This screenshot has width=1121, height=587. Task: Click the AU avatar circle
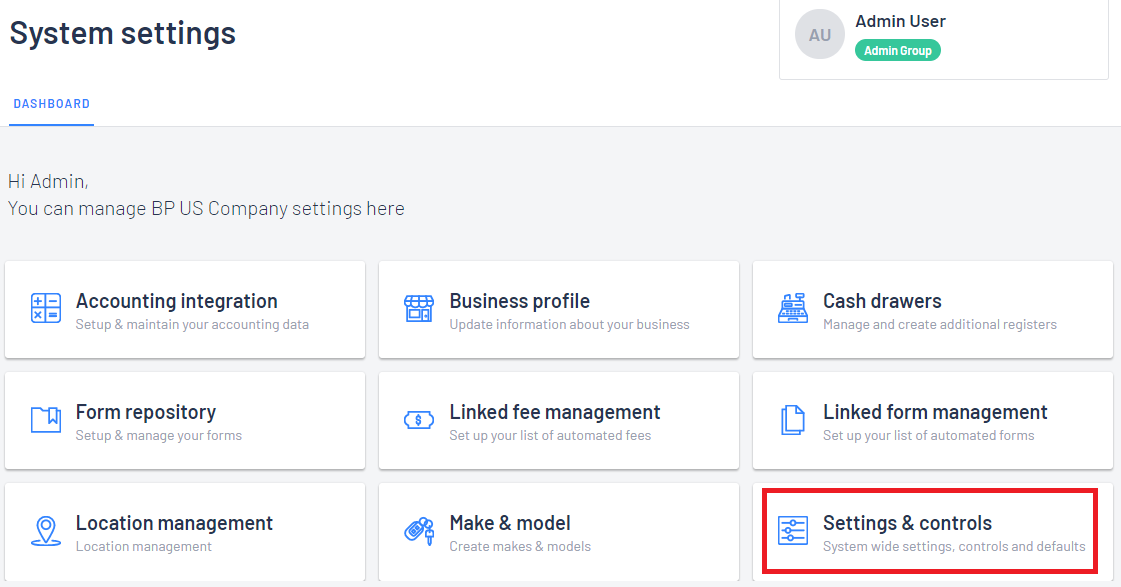point(820,34)
